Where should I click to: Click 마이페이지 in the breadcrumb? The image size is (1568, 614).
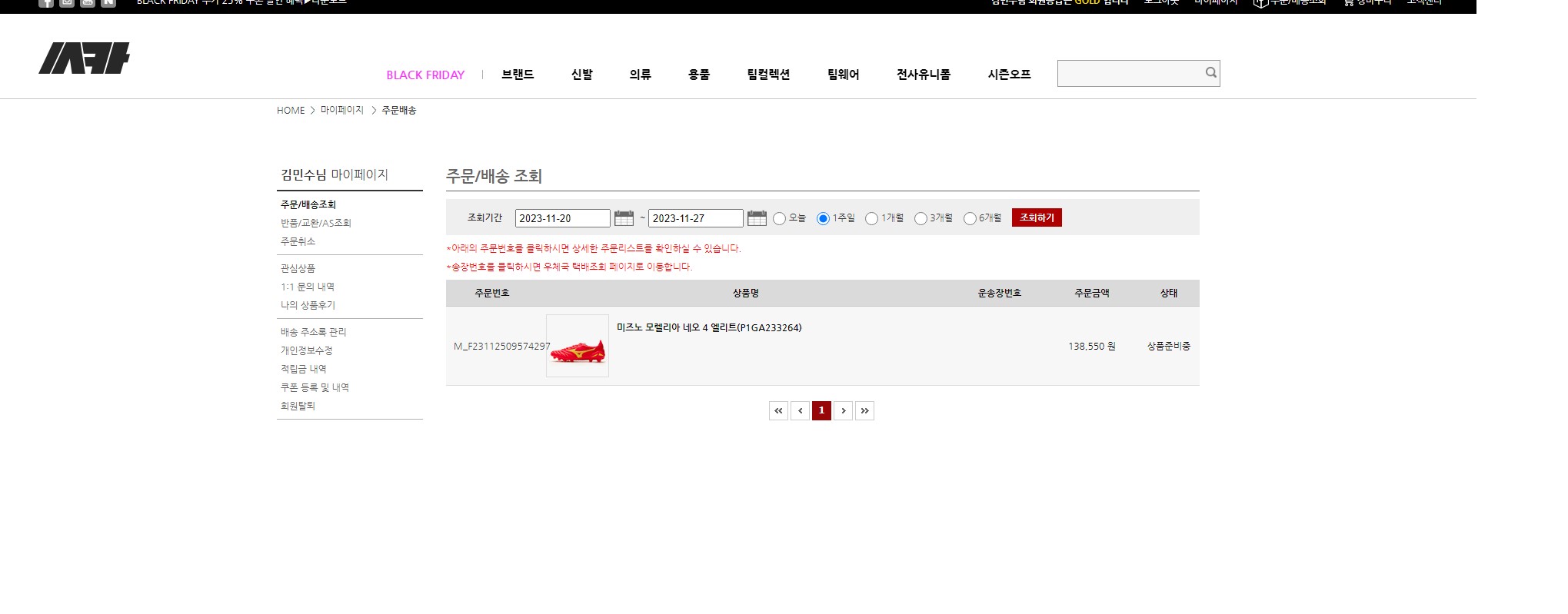coord(342,111)
